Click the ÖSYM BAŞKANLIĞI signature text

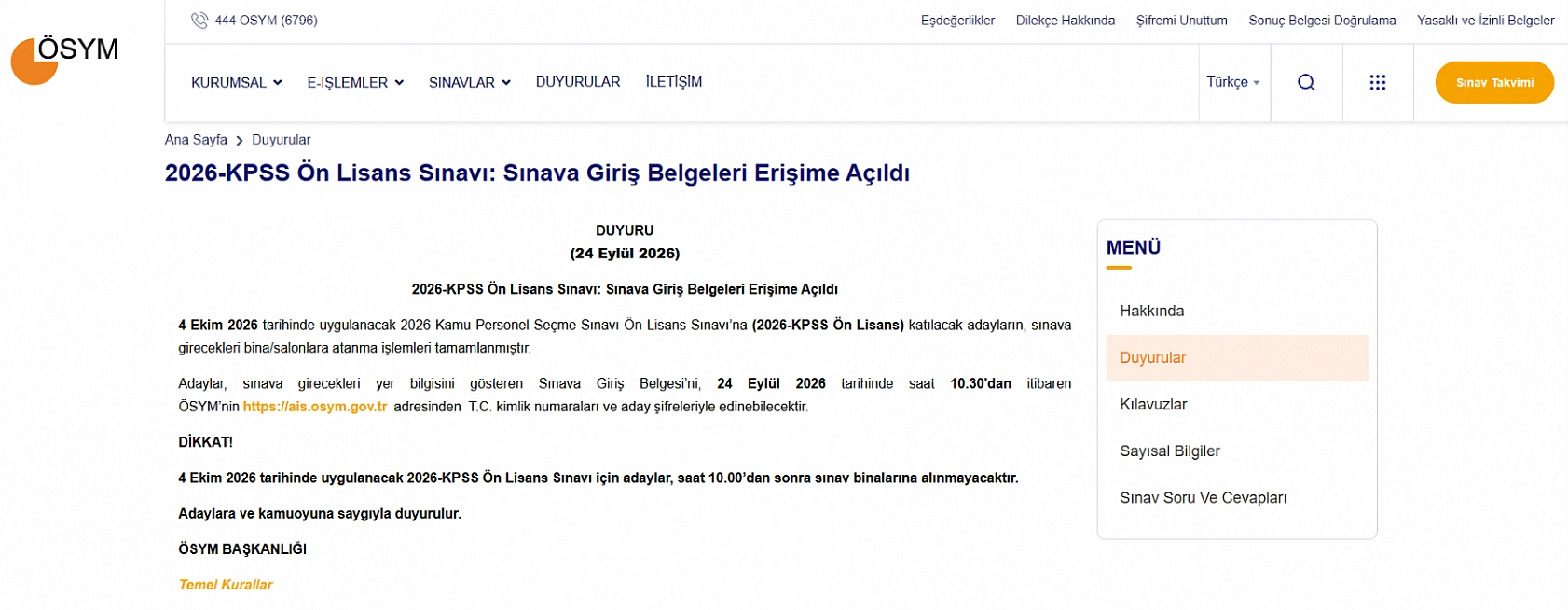tap(242, 549)
